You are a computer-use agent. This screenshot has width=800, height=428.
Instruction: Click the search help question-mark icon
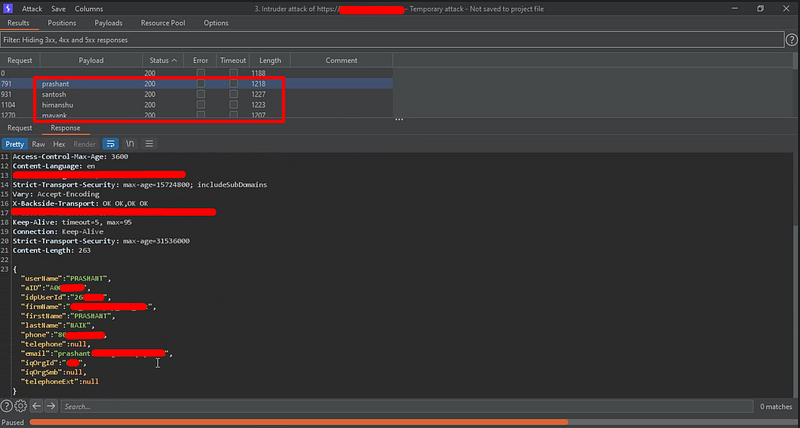point(7,406)
